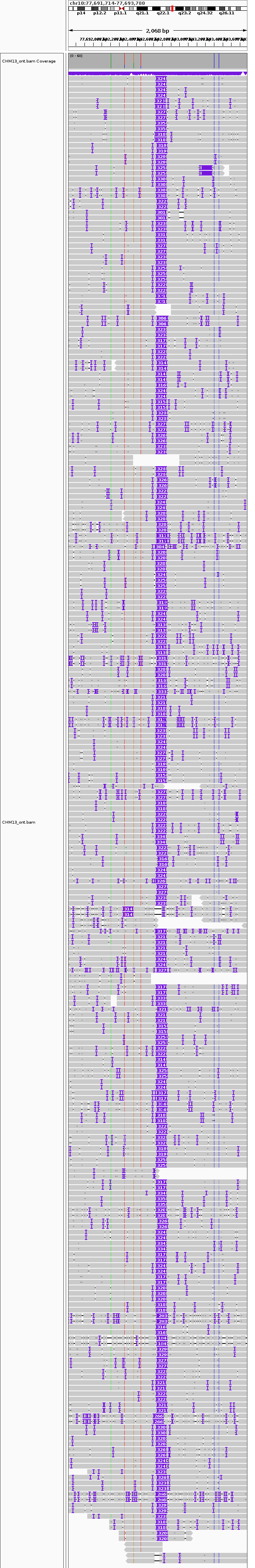This screenshot has width=255, height=1568.
Task: Select the q21.1 band on ideogram
Action: [x=142, y=8]
